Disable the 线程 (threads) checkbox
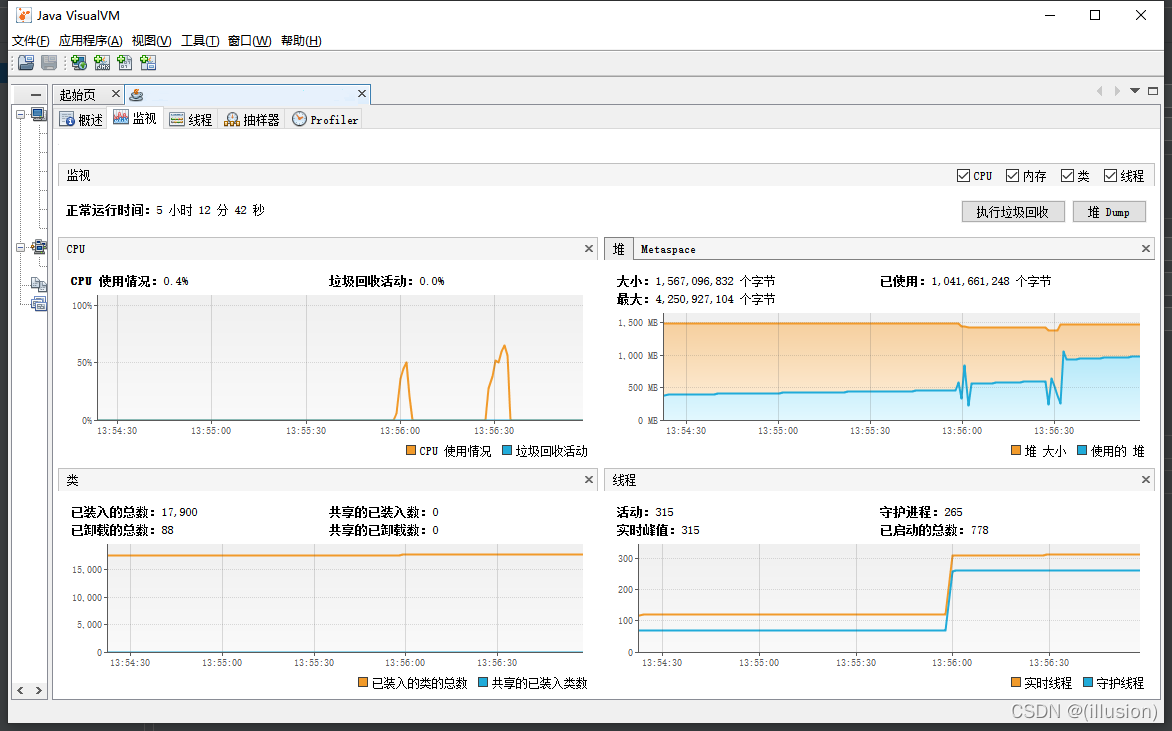The width and height of the screenshot is (1172, 731). (1110, 176)
